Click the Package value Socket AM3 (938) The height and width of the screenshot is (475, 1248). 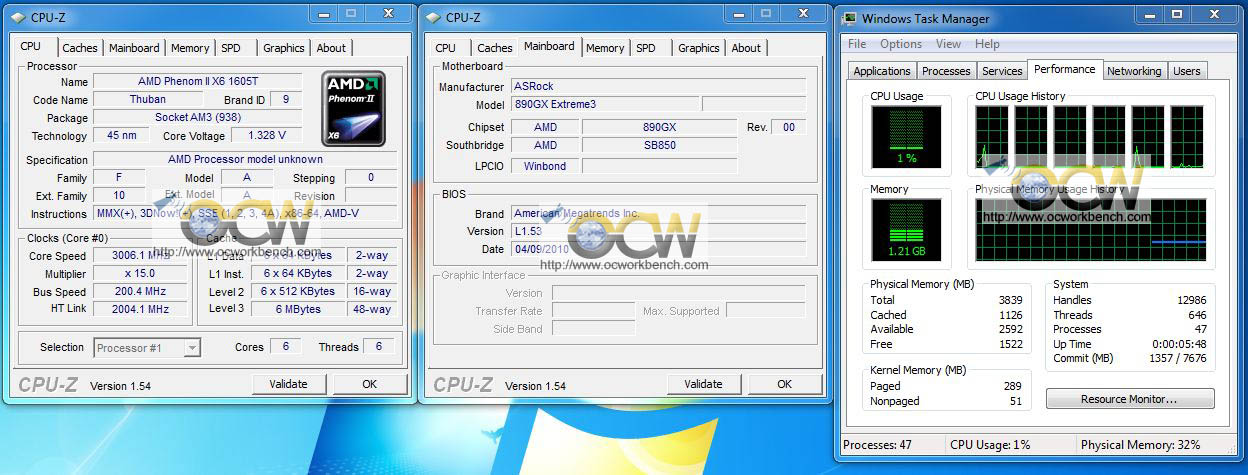click(x=197, y=118)
